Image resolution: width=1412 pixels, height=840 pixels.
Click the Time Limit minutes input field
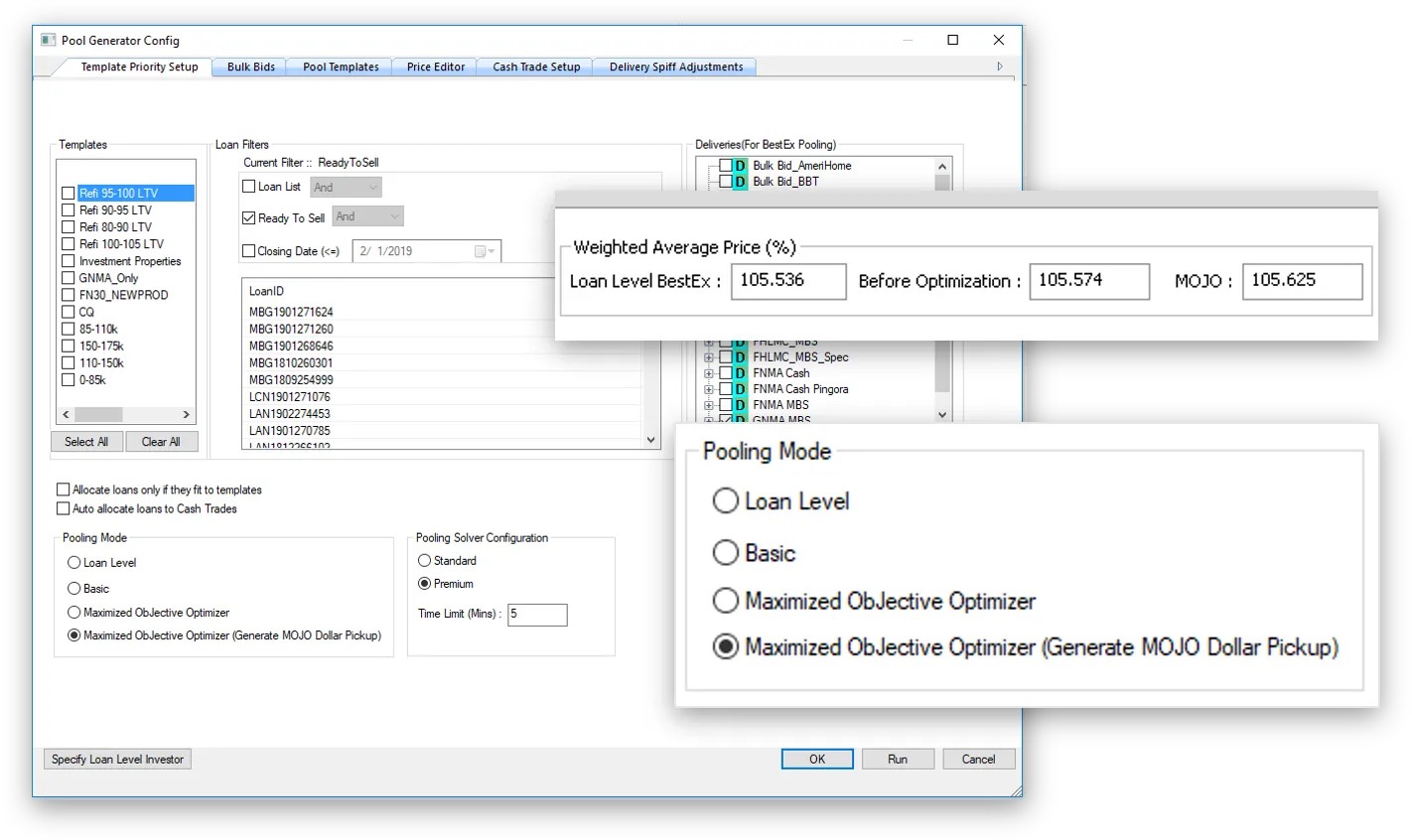pos(537,615)
